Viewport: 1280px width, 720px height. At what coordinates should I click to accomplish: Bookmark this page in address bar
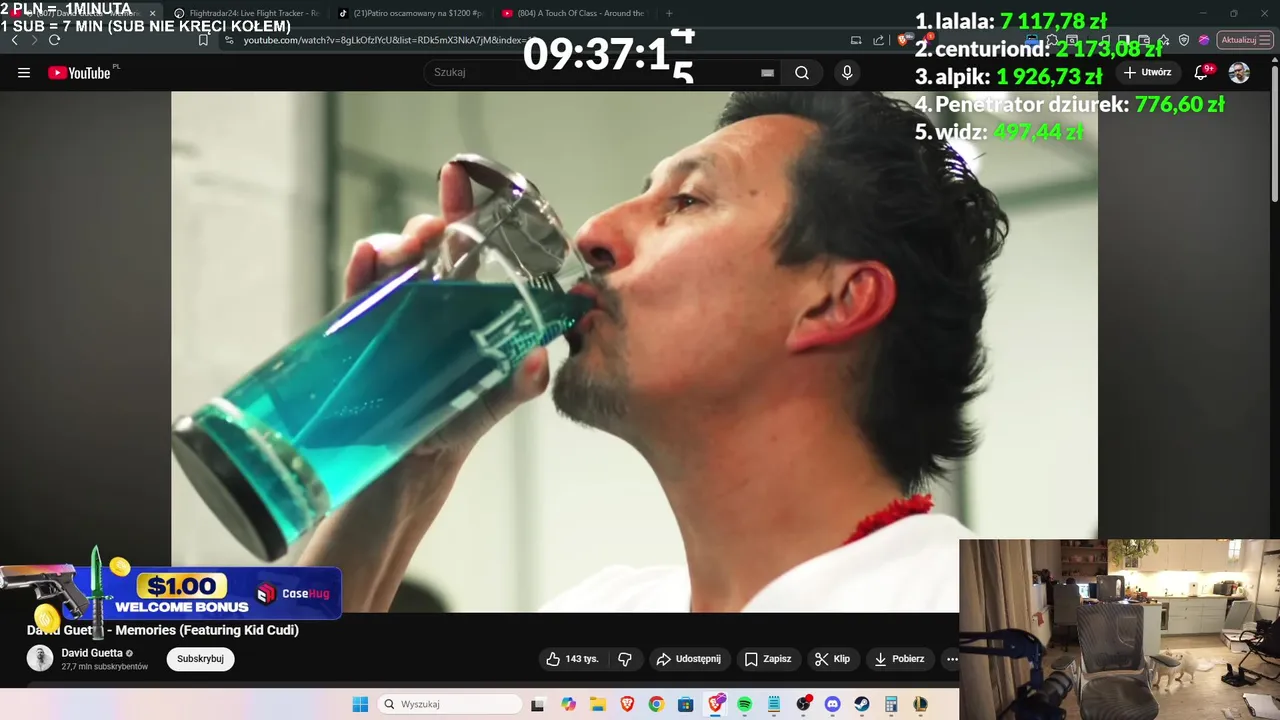[x=203, y=40]
